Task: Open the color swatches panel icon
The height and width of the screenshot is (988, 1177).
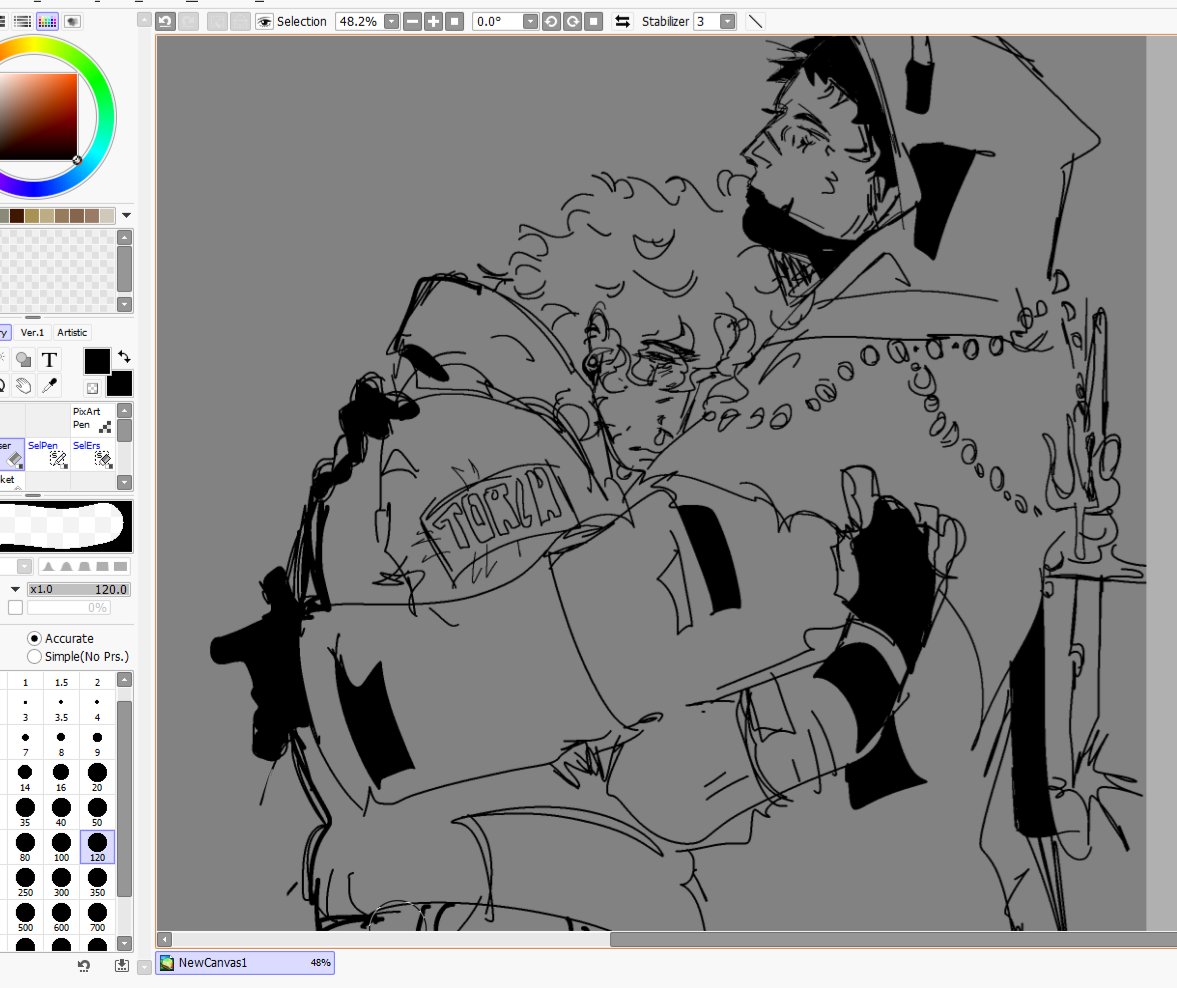Action: coord(47,21)
